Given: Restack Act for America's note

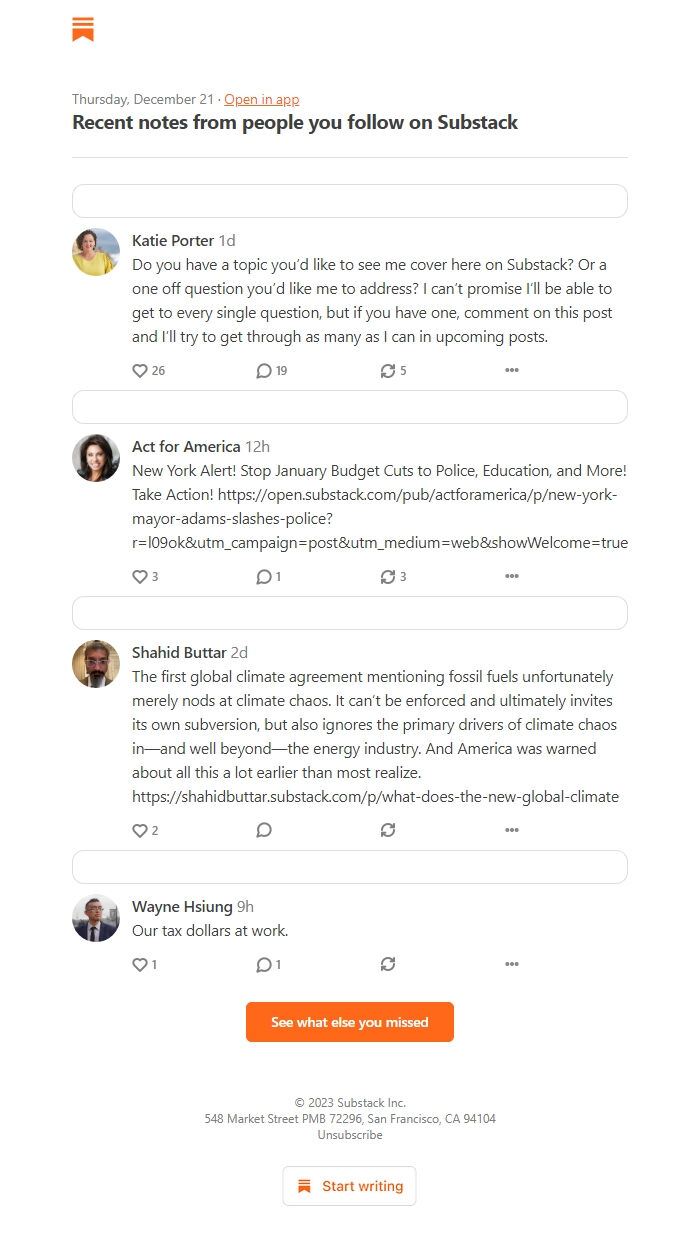Looking at the screenshot, I should [388, 576].
